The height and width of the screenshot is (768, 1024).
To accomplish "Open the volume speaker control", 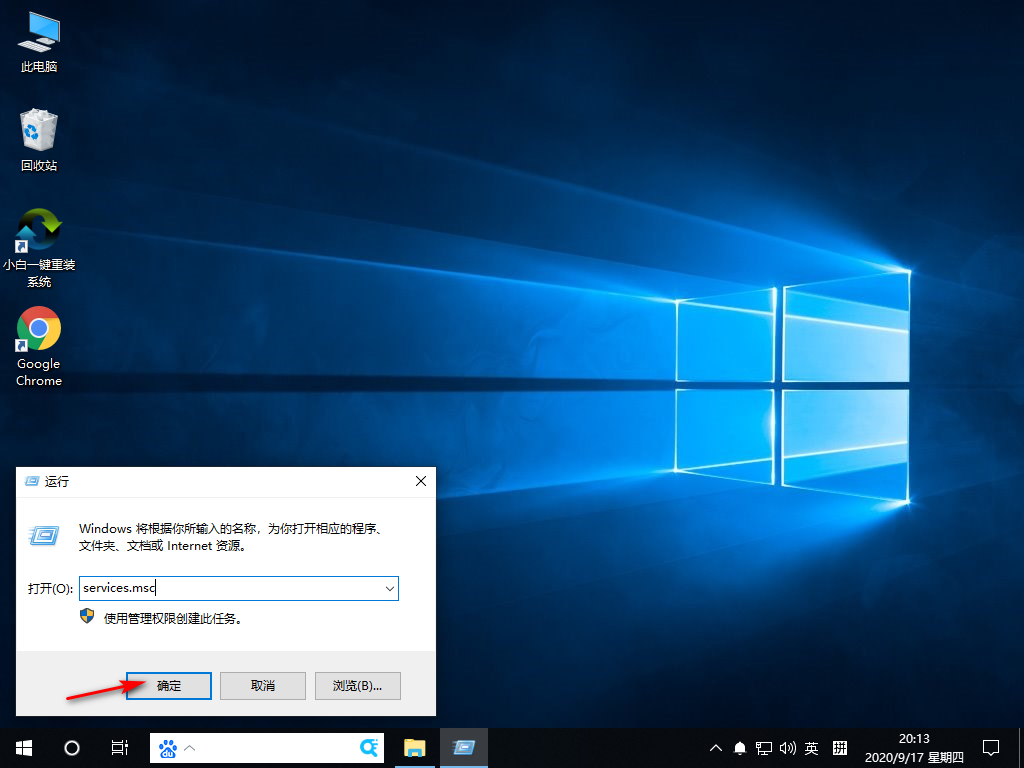I will coord(787,748).
